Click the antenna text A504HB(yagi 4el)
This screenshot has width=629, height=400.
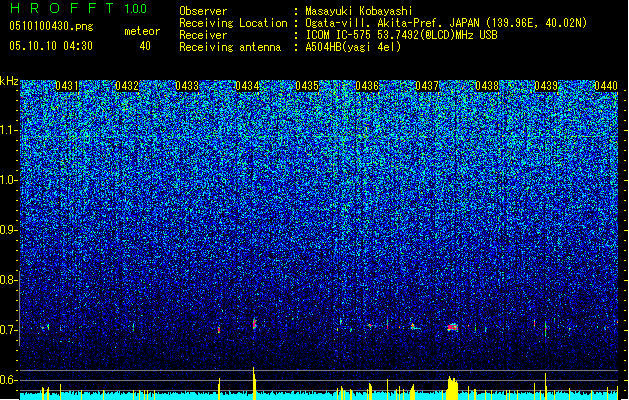click(353, 47)
